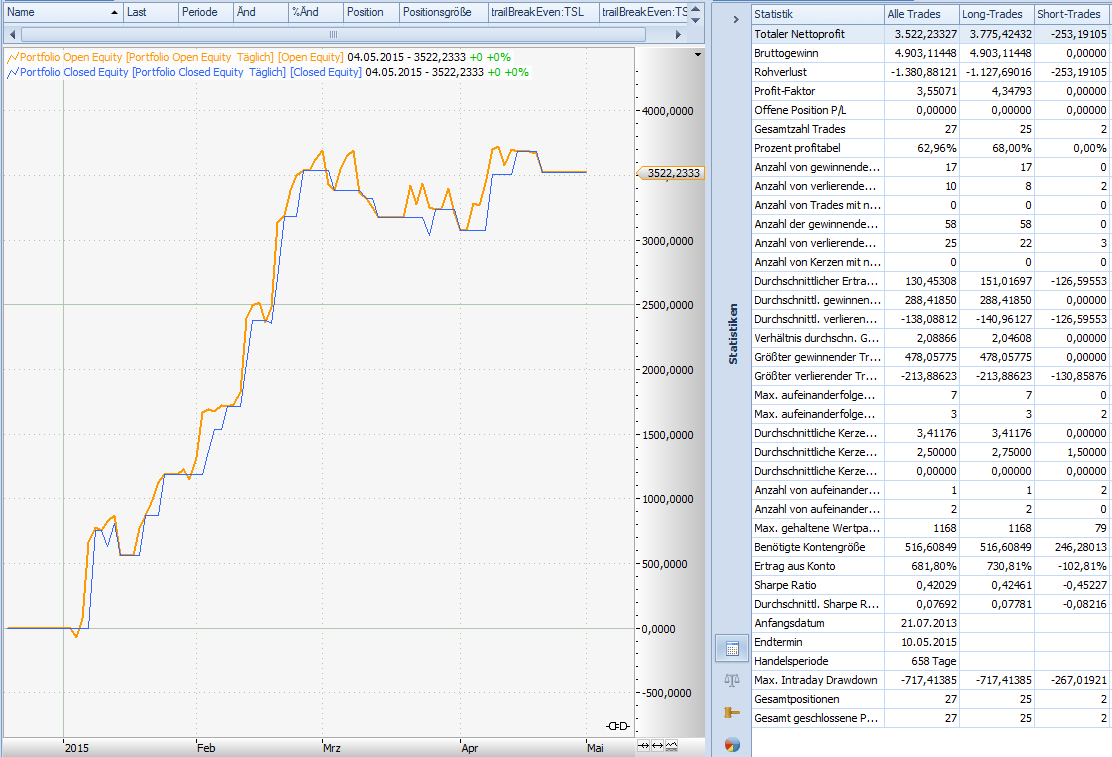Open the chart options dropdown arrow
Viewport: 1112px width, 757px height.
pyautogui.click(x=698, y=55)
